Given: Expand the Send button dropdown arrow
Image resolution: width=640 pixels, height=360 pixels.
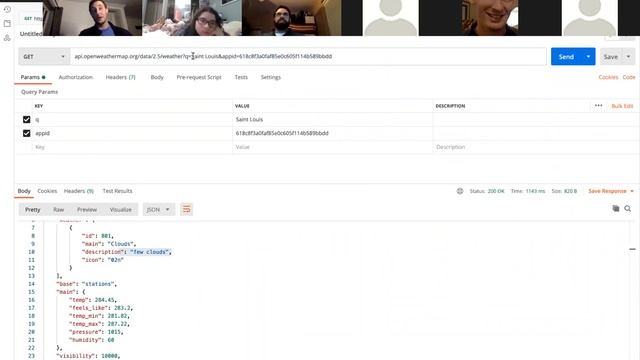Looking at the screenshot, I should tap(588, 57).
